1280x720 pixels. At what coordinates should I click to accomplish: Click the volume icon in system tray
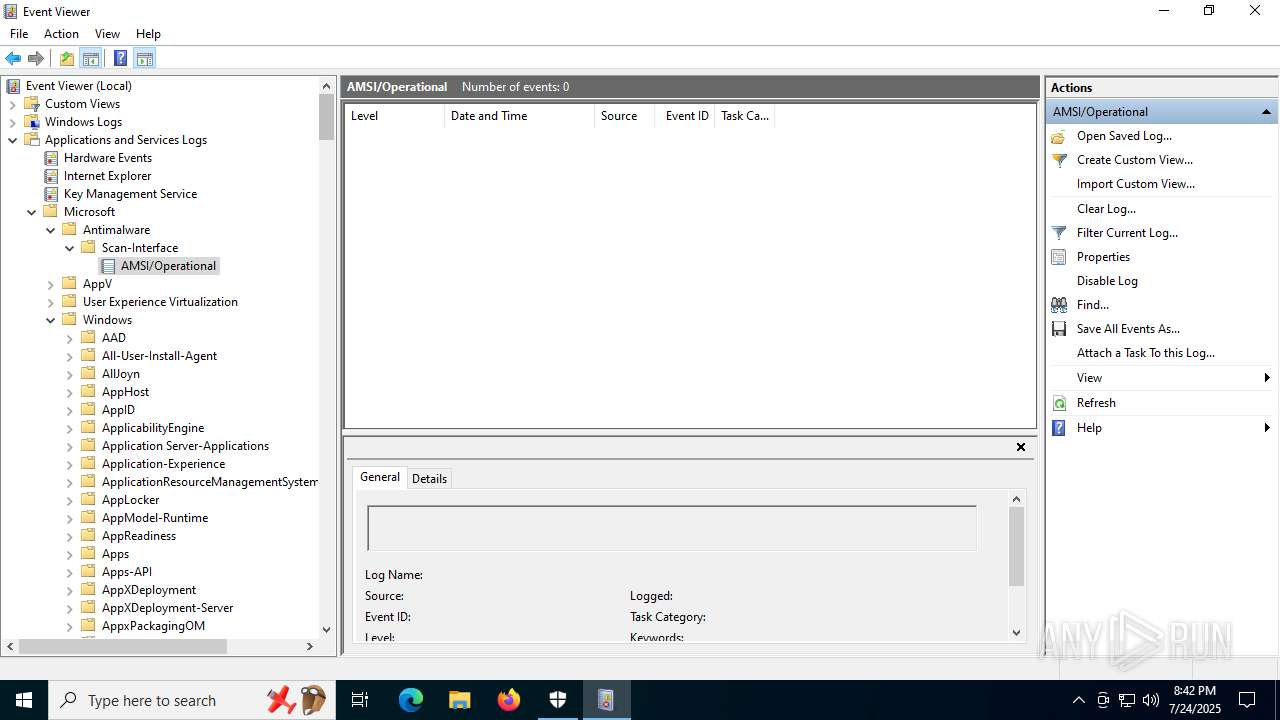(x=1151, y=700)
